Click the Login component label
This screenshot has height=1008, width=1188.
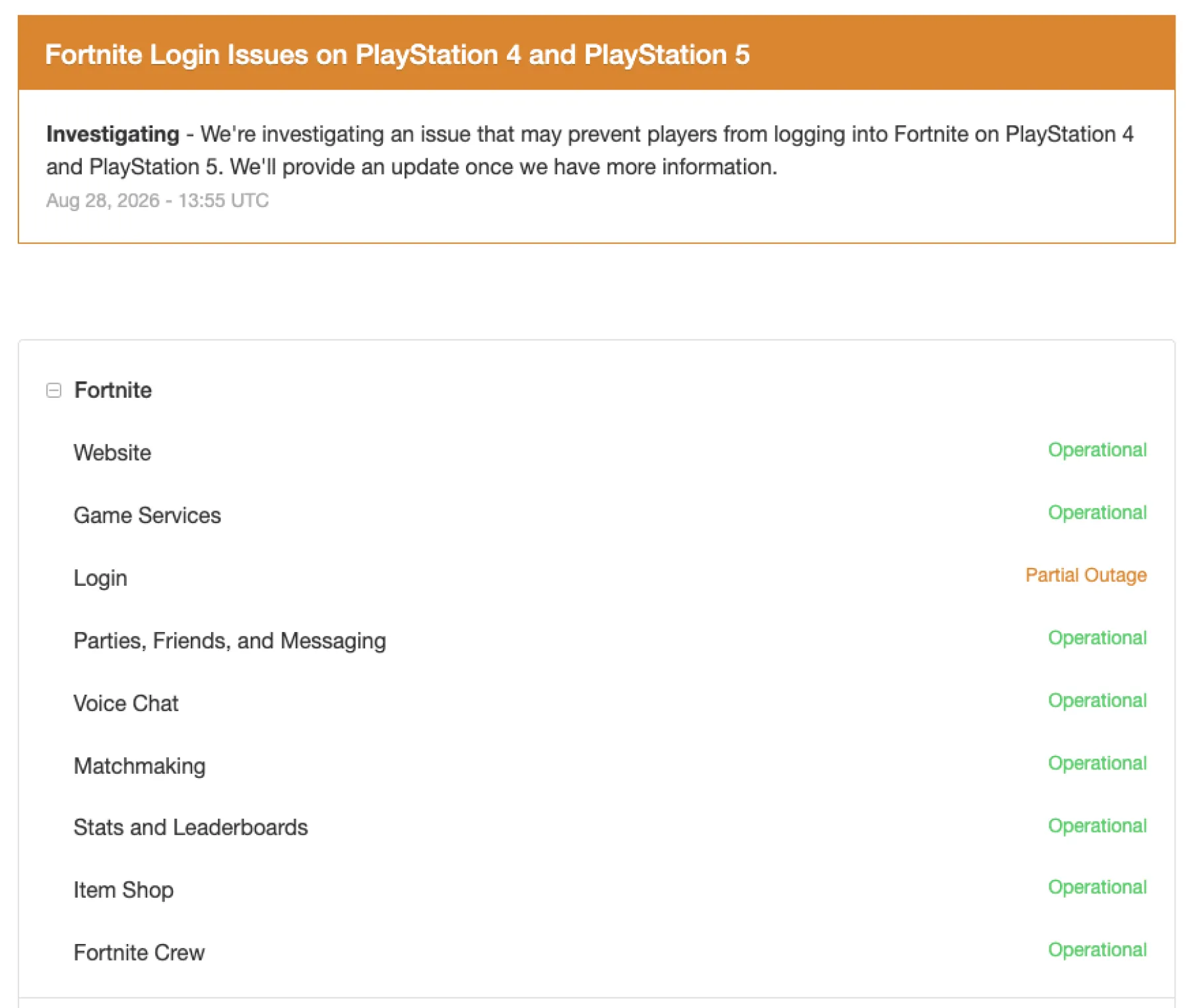pyautogui.click(x=100, y=578)
